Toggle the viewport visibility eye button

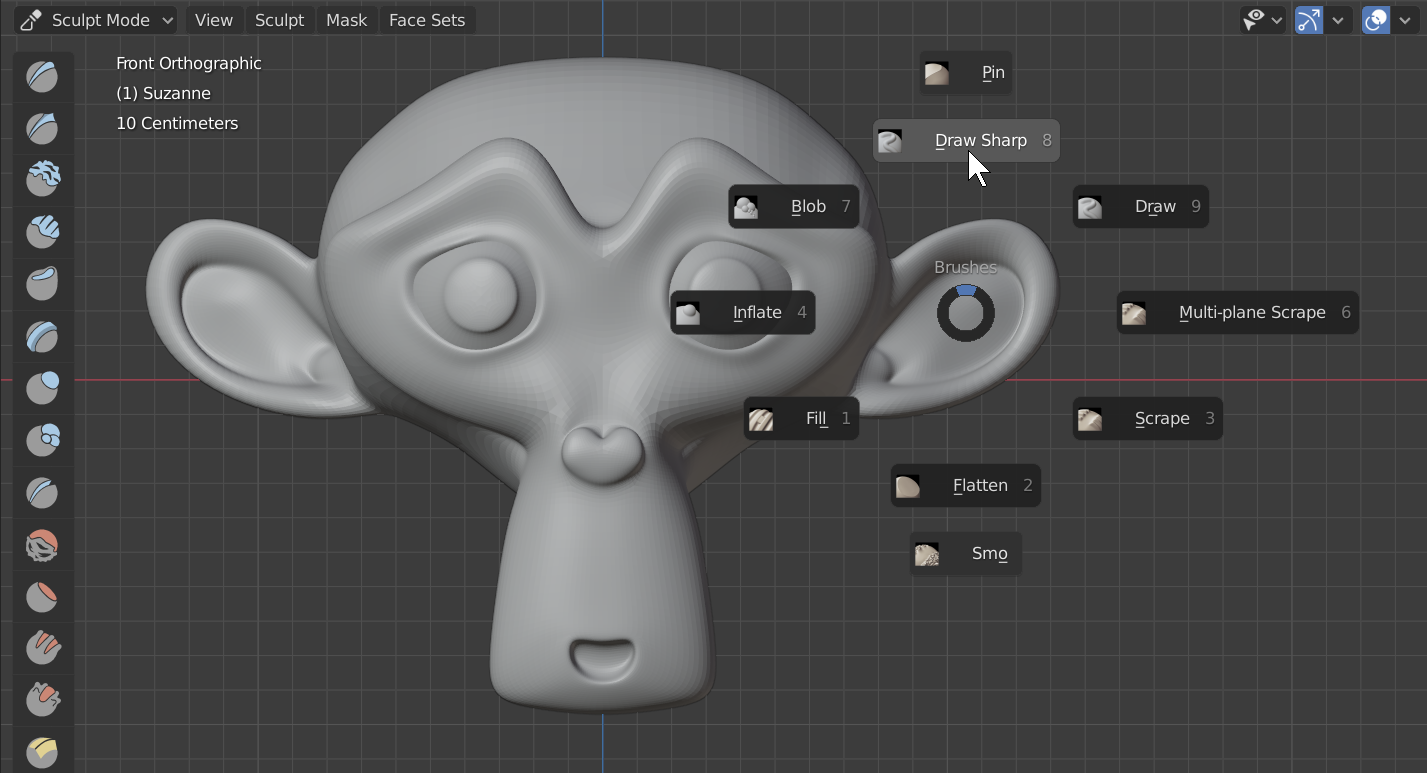tap(1256, 20)
